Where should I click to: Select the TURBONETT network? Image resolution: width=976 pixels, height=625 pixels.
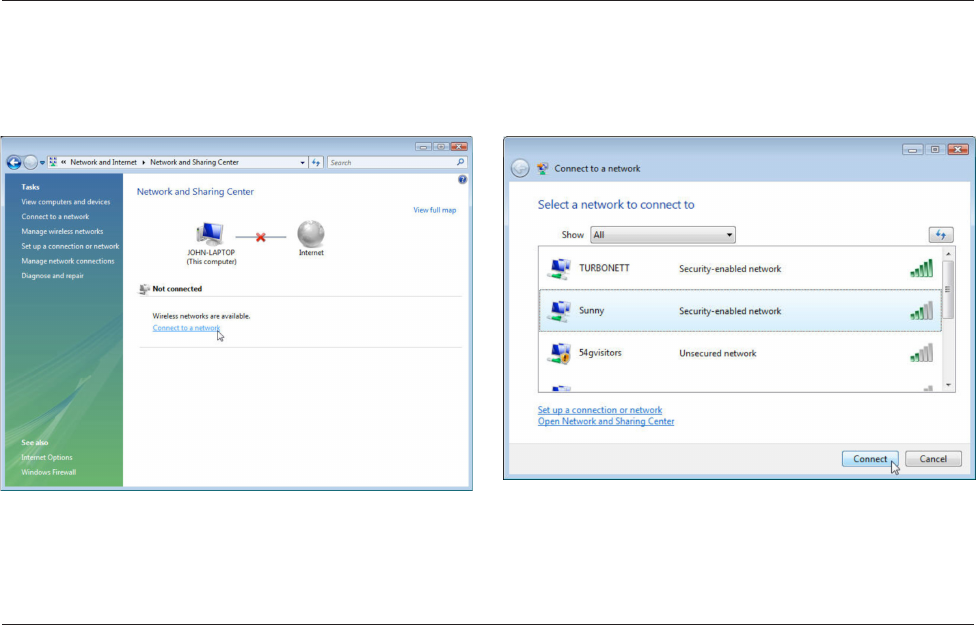point(740,269)
